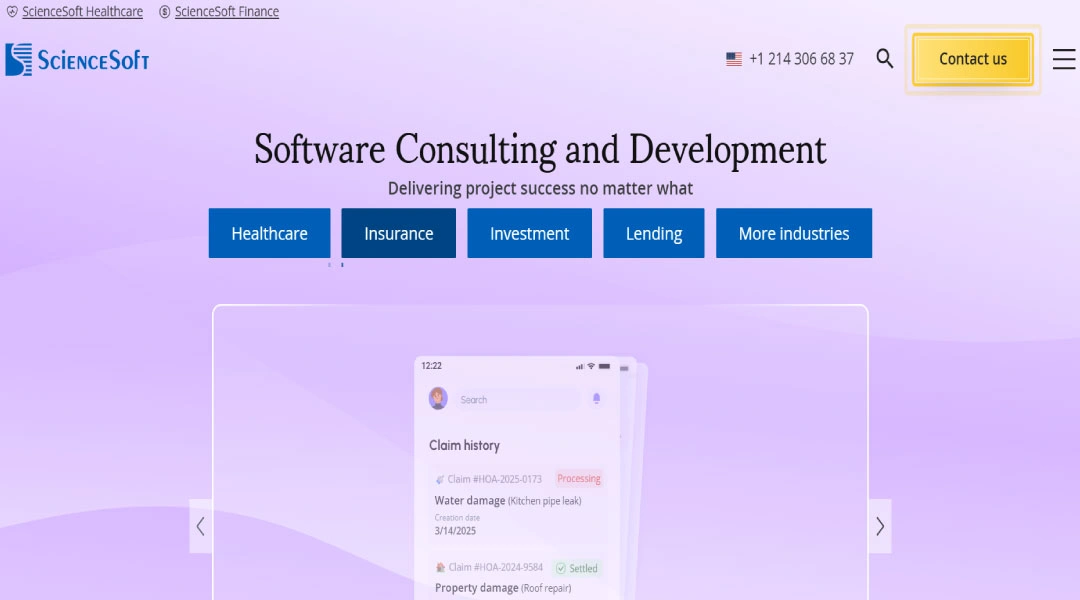Open ScienceSoft Finance link
Image resolution: width=1080 pixels, height=600 pixels.
(x=227, y=12)
